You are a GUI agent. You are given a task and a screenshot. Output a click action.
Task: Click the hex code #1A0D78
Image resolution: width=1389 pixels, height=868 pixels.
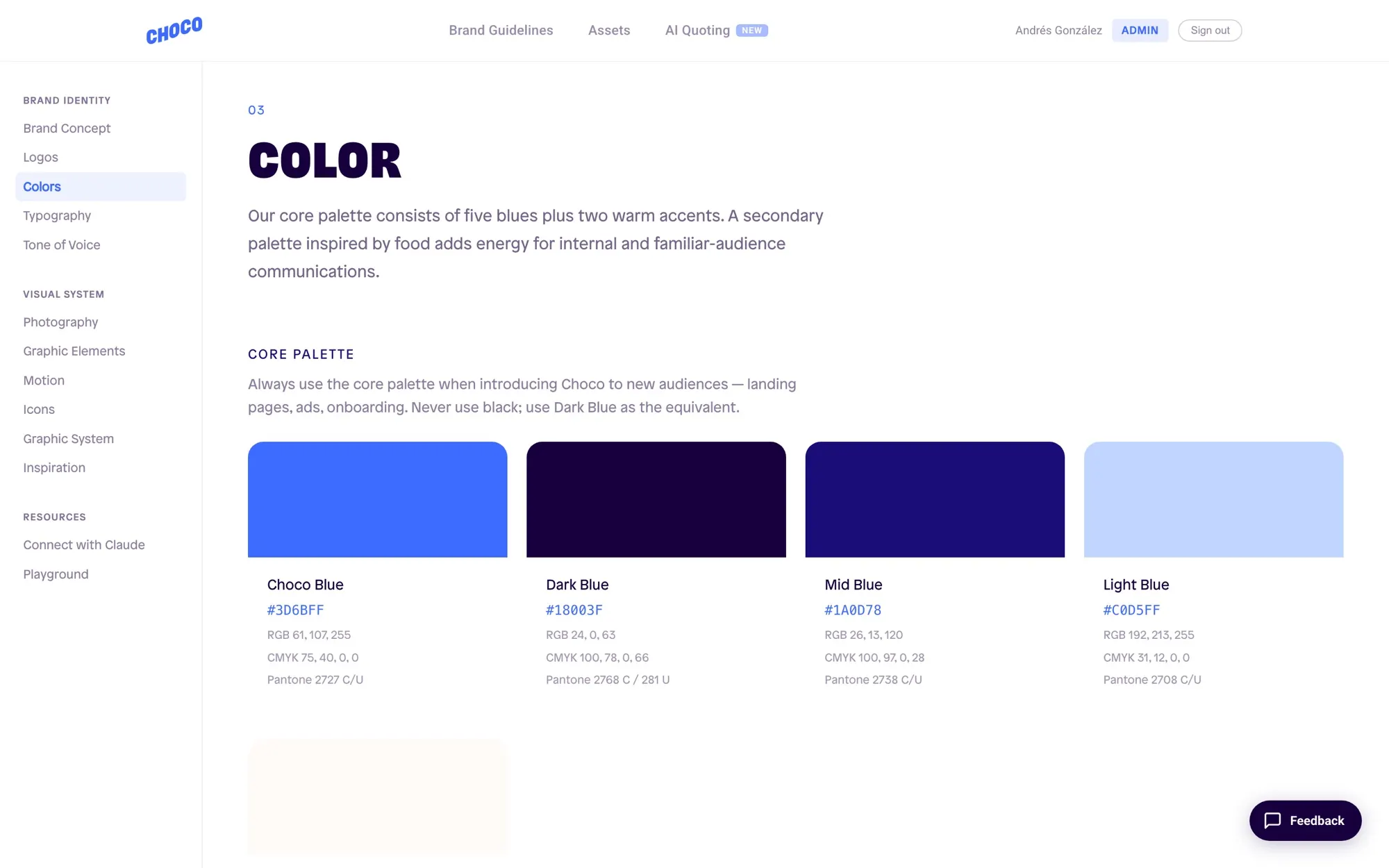853,610
